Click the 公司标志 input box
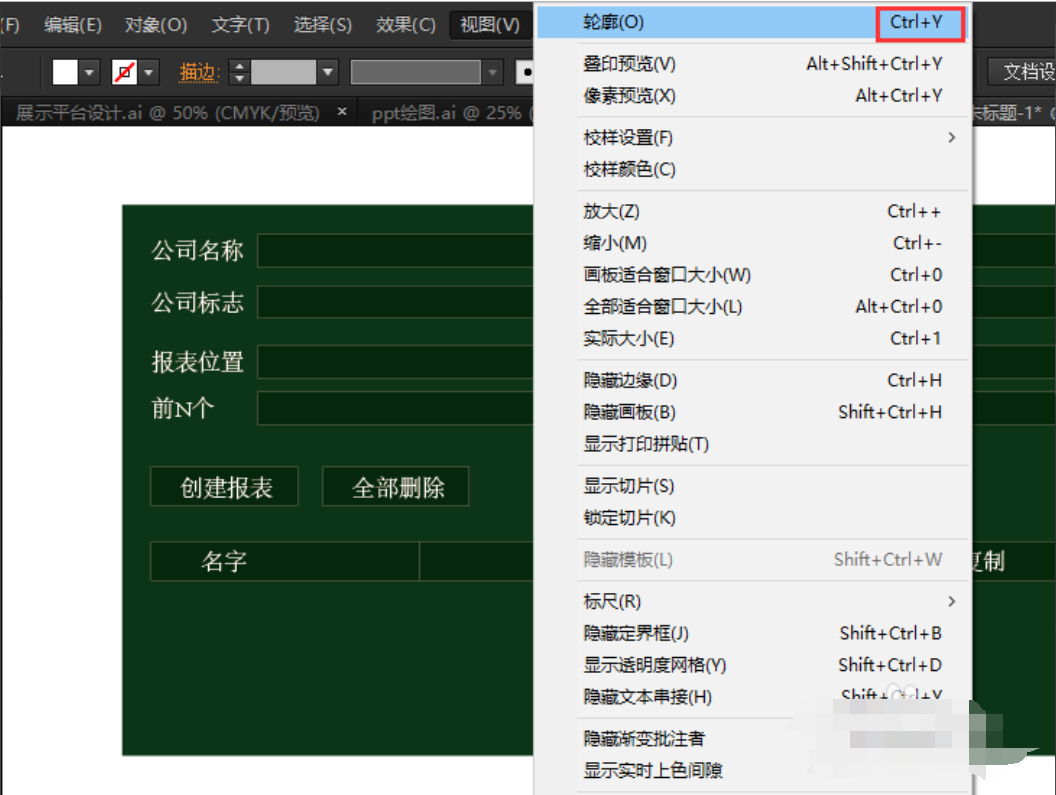The height and width of the screenshot is (795, 1056). [395, 302]
